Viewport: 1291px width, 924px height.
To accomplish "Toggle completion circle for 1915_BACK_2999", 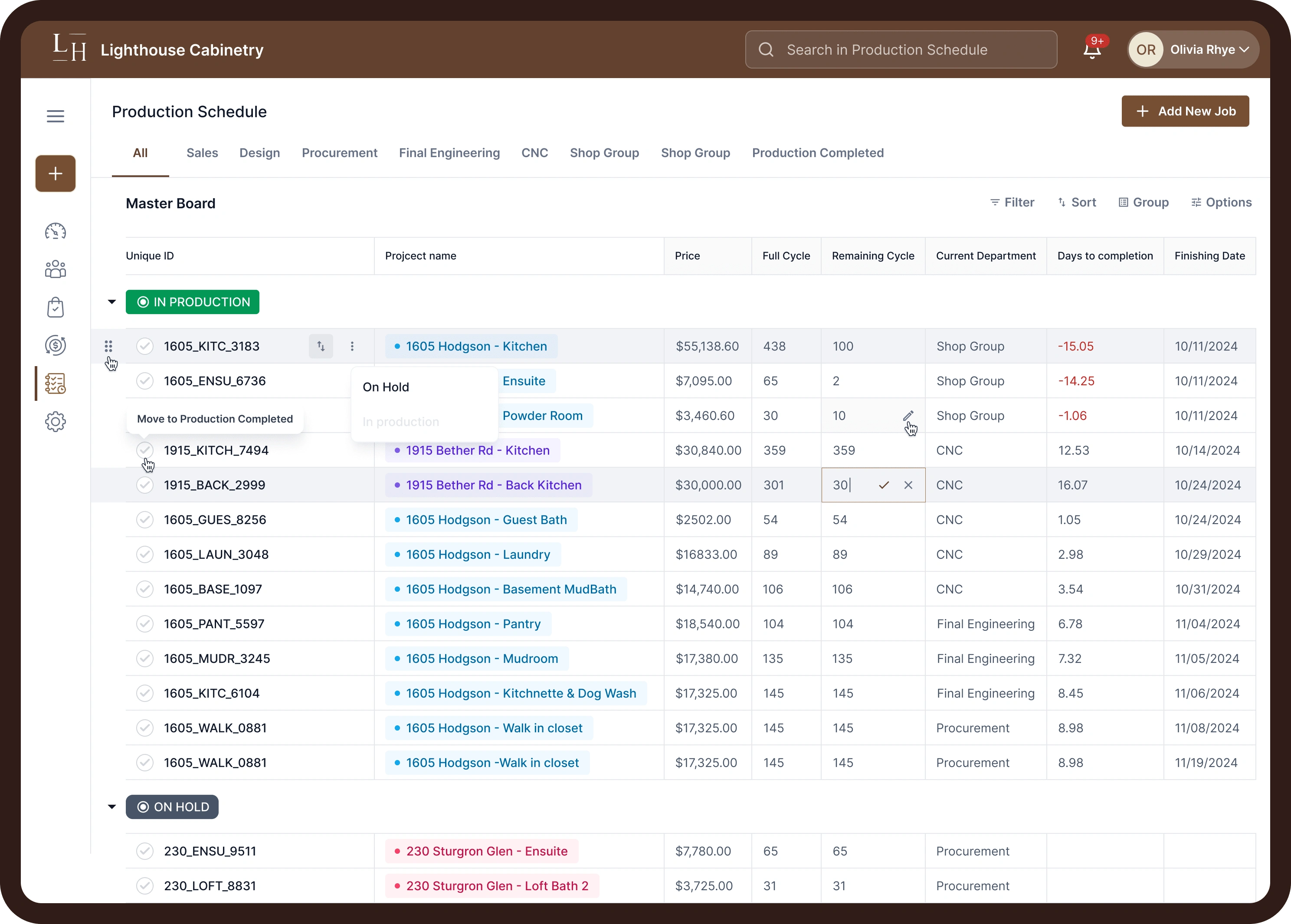I will pos(144,485).
